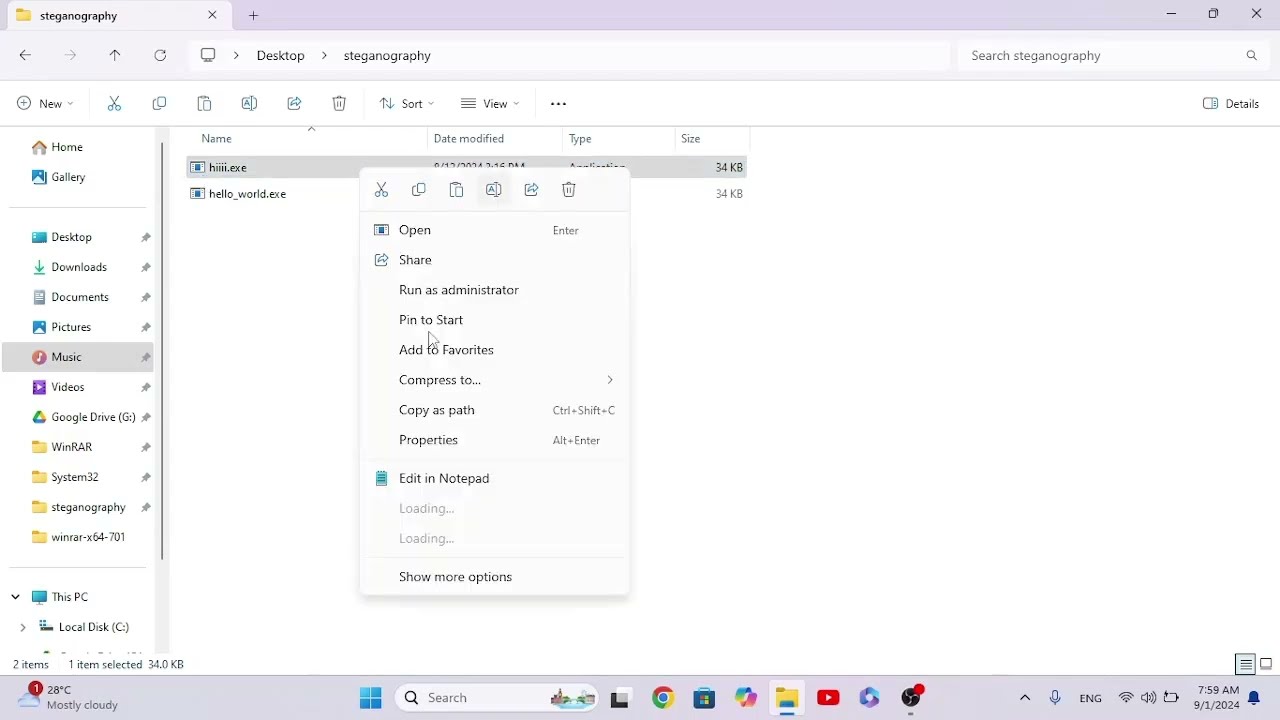Viewport: 1280px width, 720px height.
Task: Select Pin to Start
Action: (x=494, y=320)
